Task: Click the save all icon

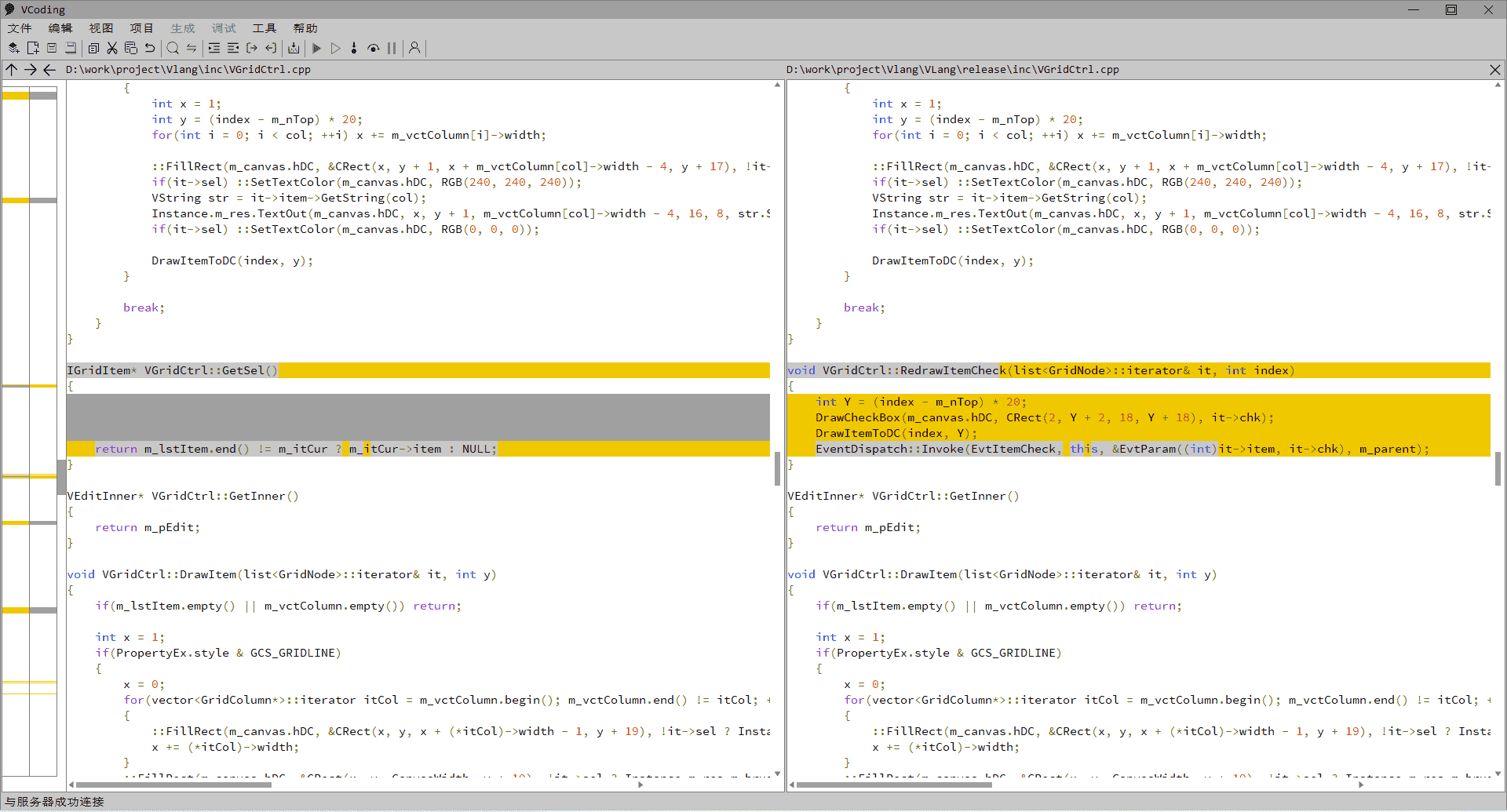Action: click(x=71, y=48)
